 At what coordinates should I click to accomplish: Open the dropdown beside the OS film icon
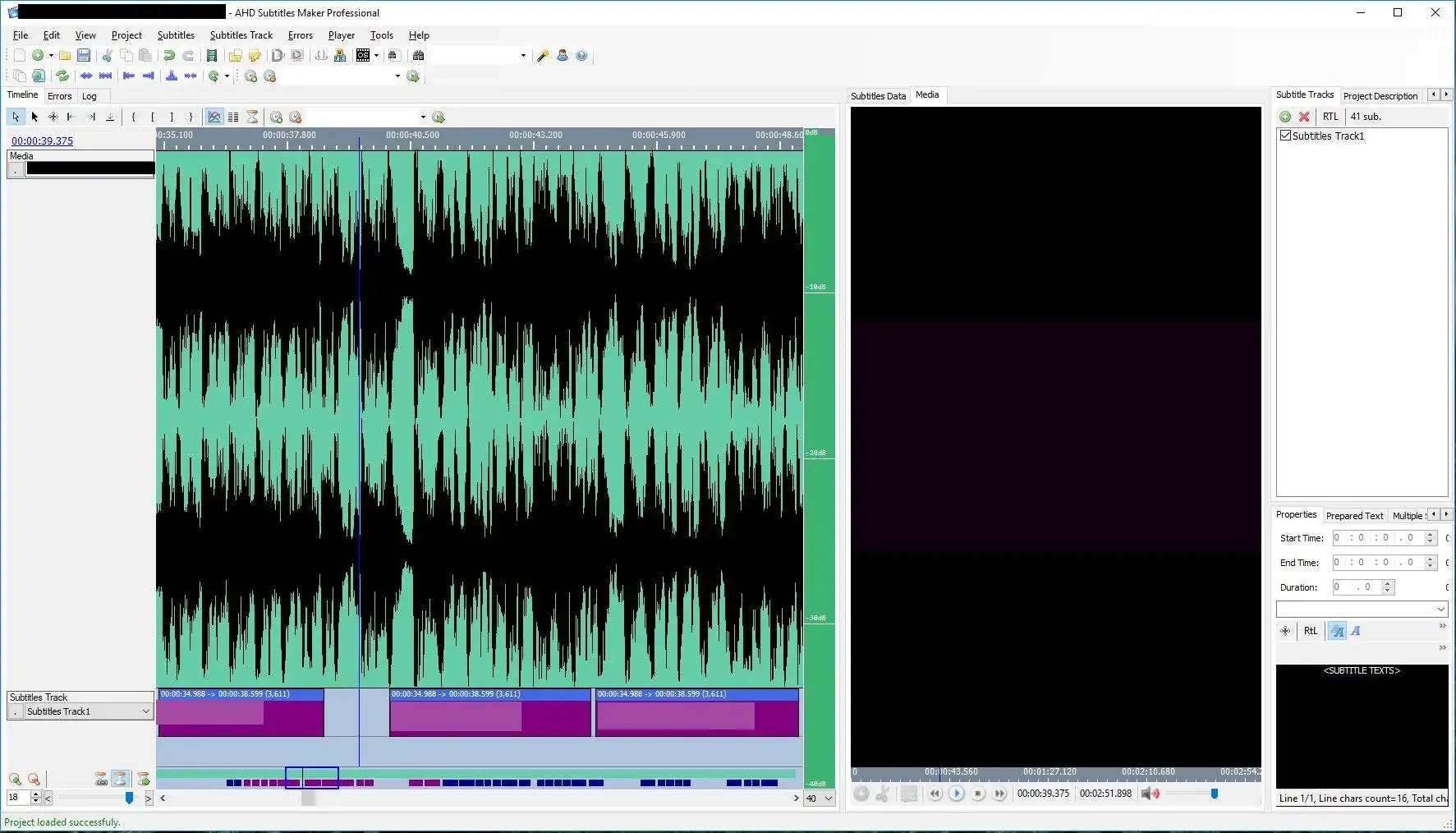tap(376, 56)
